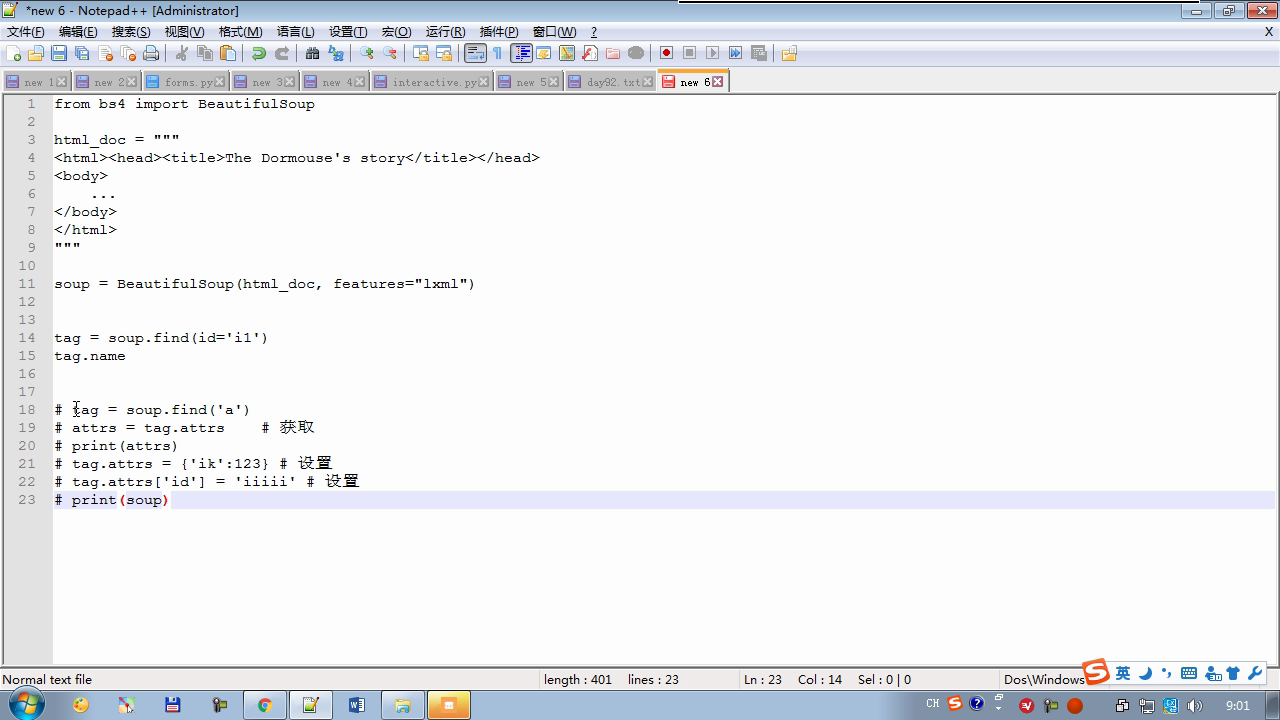
Task: Open Find with the binoculars icon
Action: click(312, 54)
